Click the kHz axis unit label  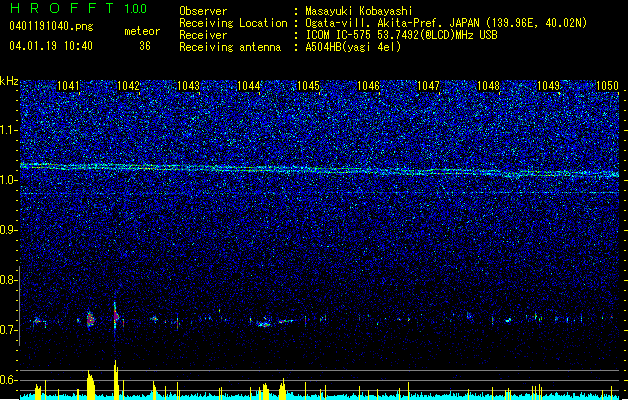point(9,81)
